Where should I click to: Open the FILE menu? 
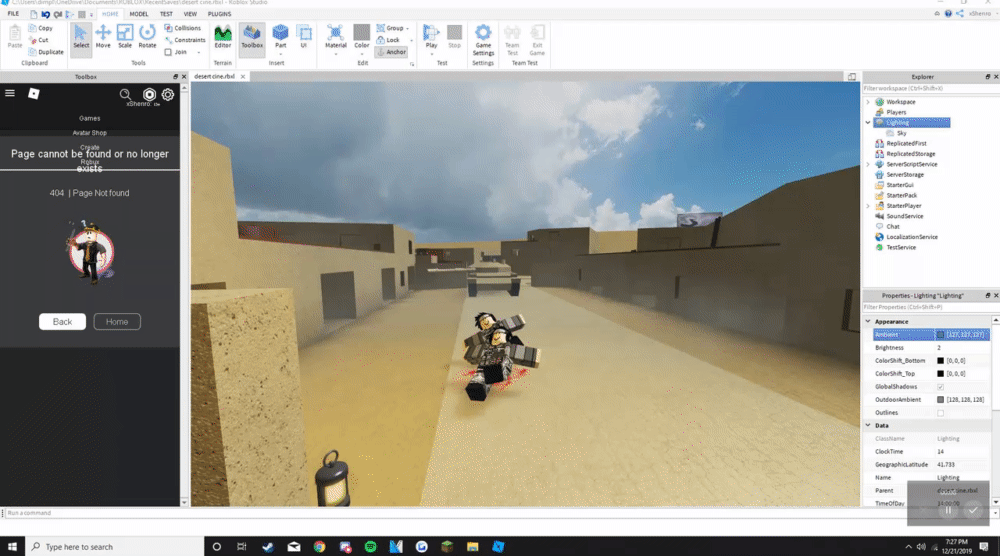point(13,14)
